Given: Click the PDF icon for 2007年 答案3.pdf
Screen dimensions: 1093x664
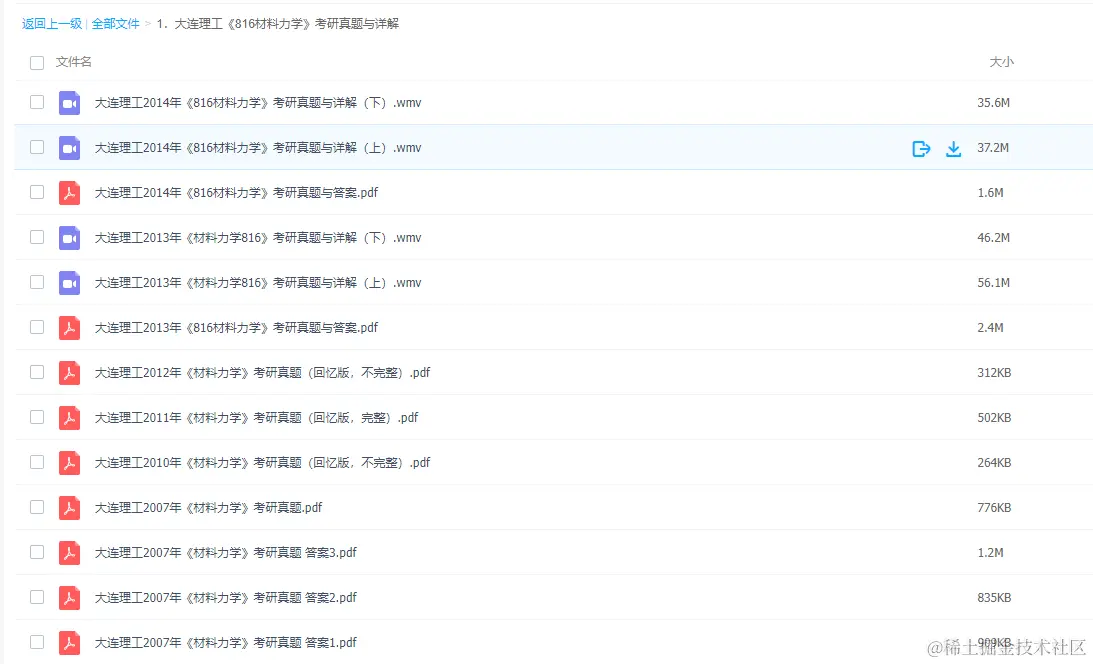Looking at the screenshot, I should tap(69, 553).
